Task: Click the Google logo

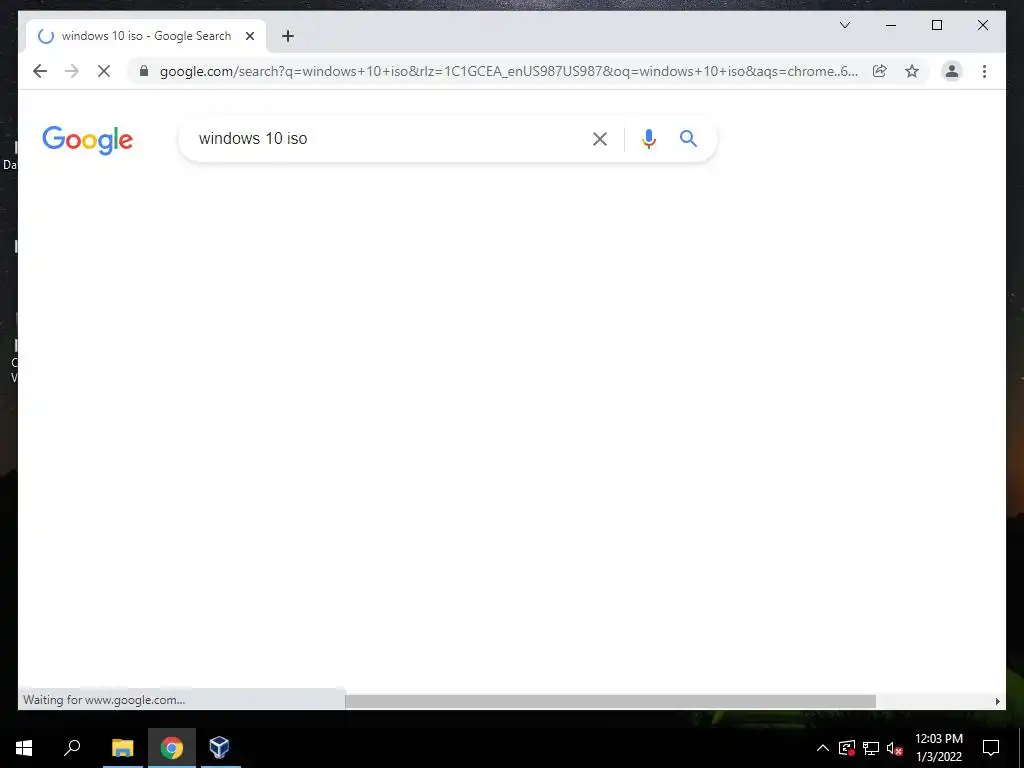Action: click(x=88, y=140)
